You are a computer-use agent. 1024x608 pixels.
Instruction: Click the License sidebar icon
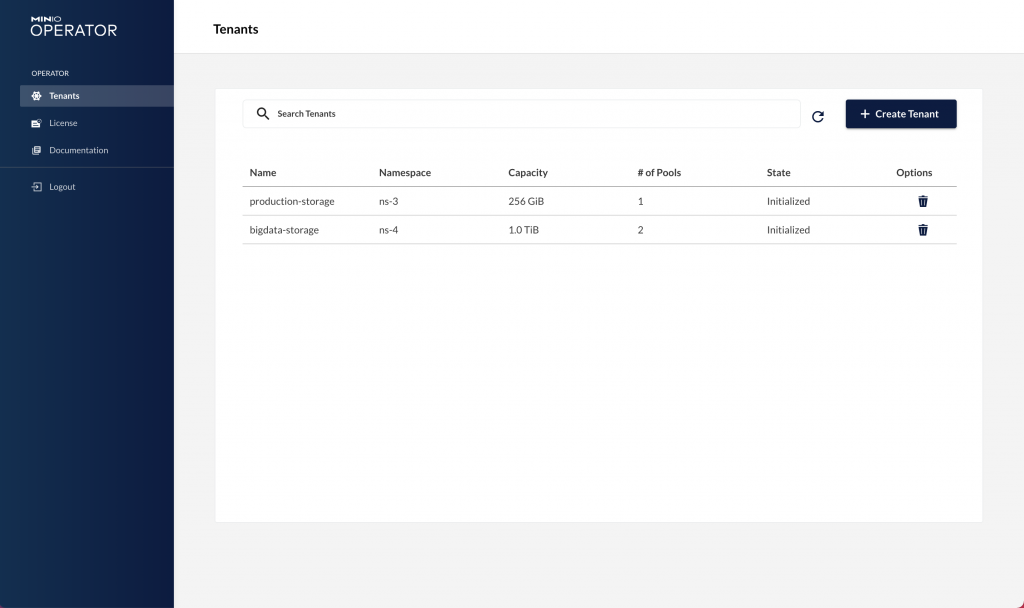tap(37, 123)
